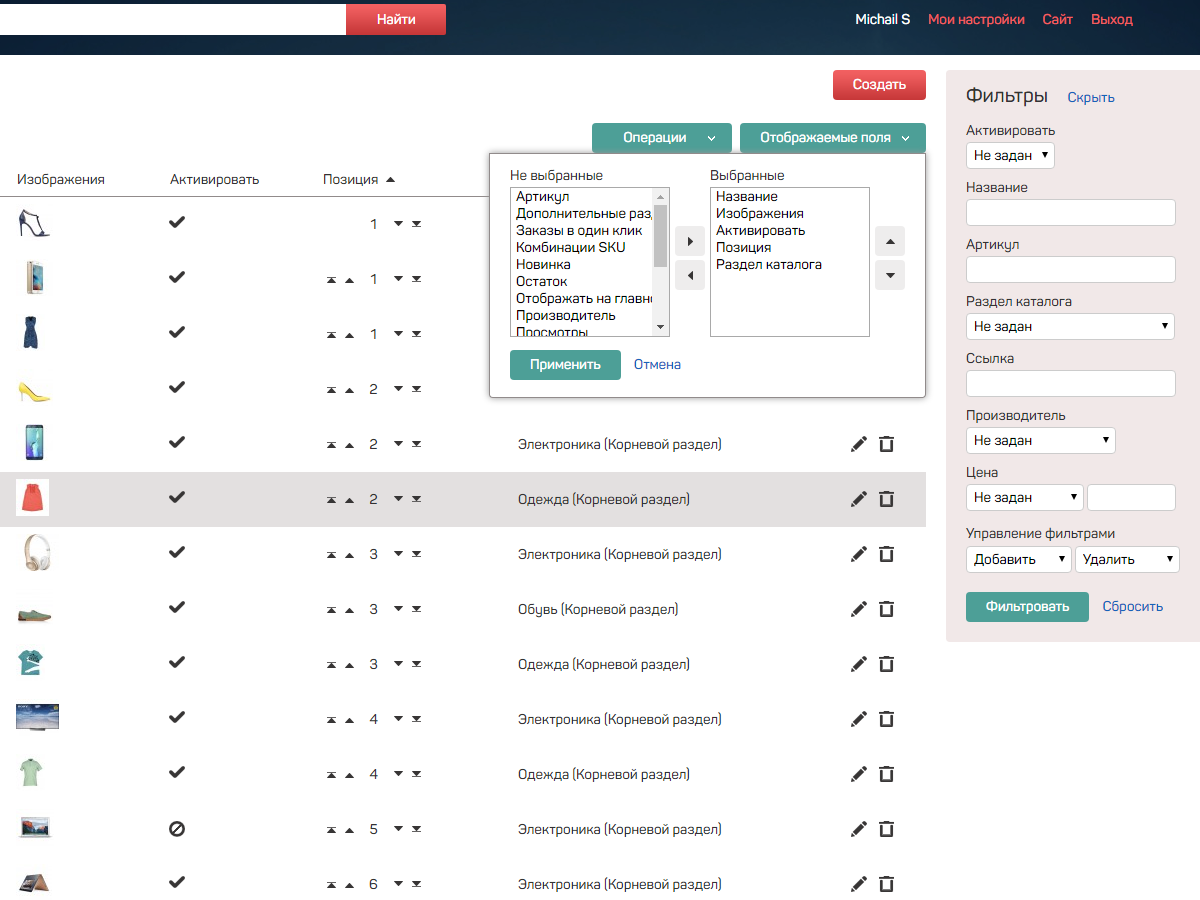The height and width of the screenshot is (900, 1200).
Task: Click the trash delete icon in the Обувь row
Action: (x=886, y=609)
